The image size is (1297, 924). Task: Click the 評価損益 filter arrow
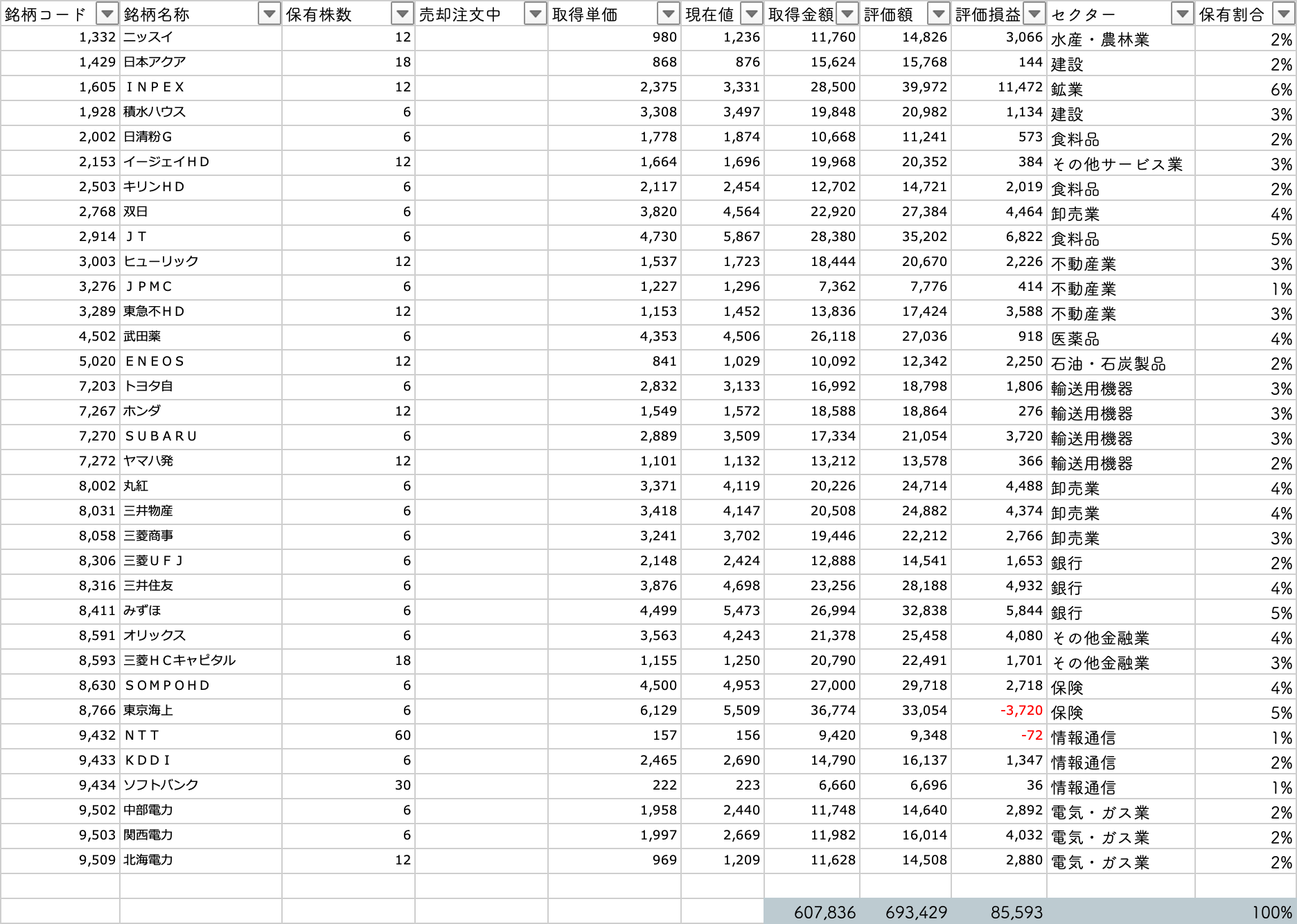[x=1034, y=14]
